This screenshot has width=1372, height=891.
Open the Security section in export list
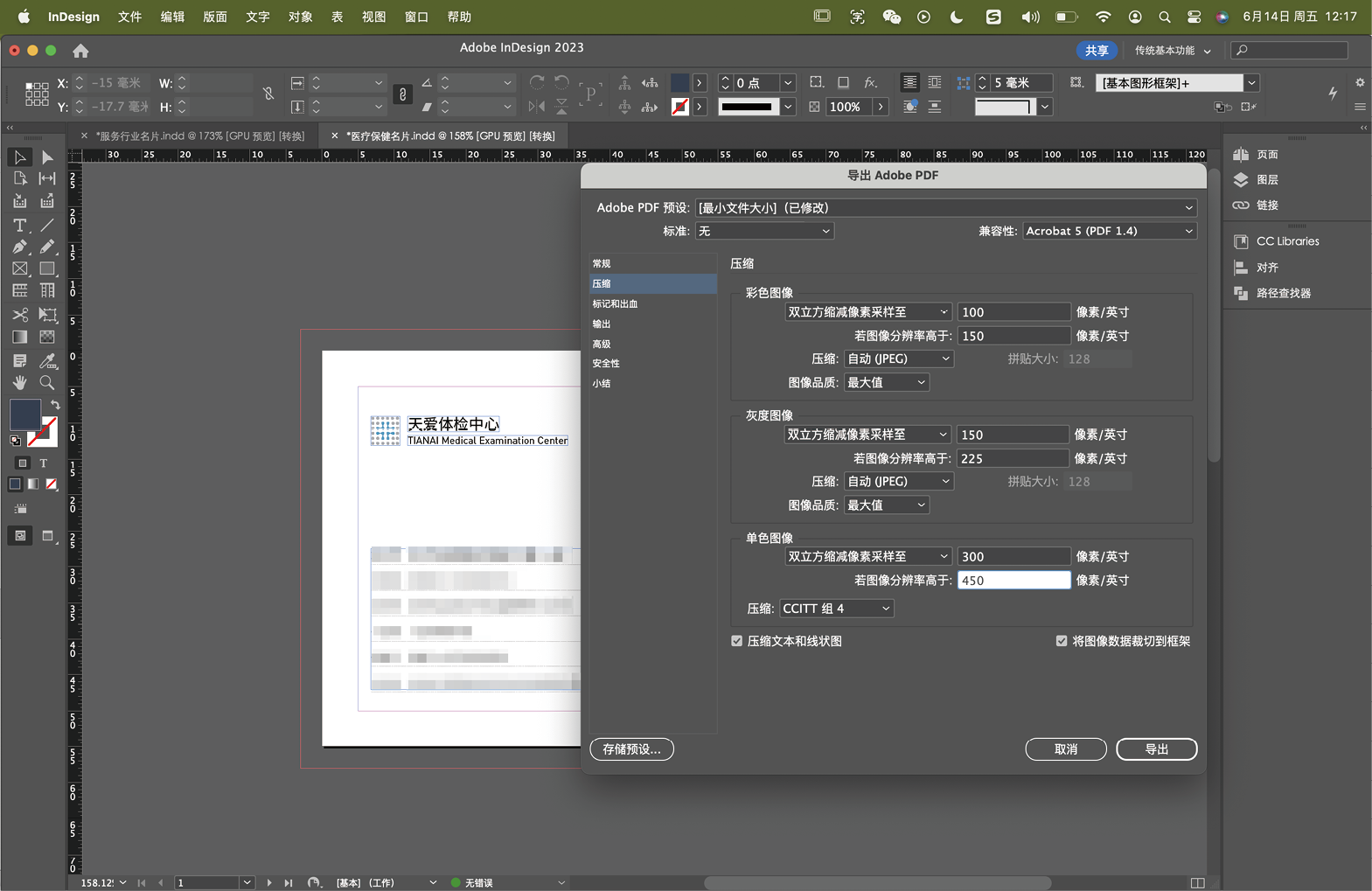606,364
